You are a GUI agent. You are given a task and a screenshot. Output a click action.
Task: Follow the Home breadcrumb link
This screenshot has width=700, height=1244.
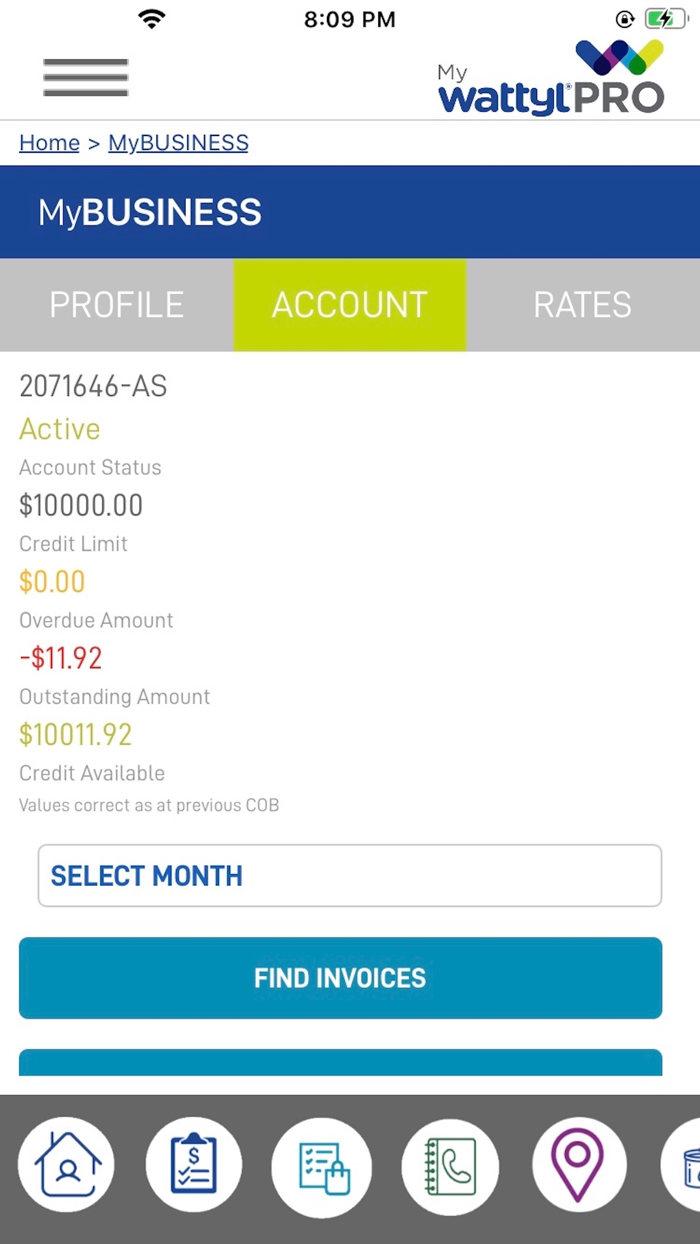coord(49,143)
